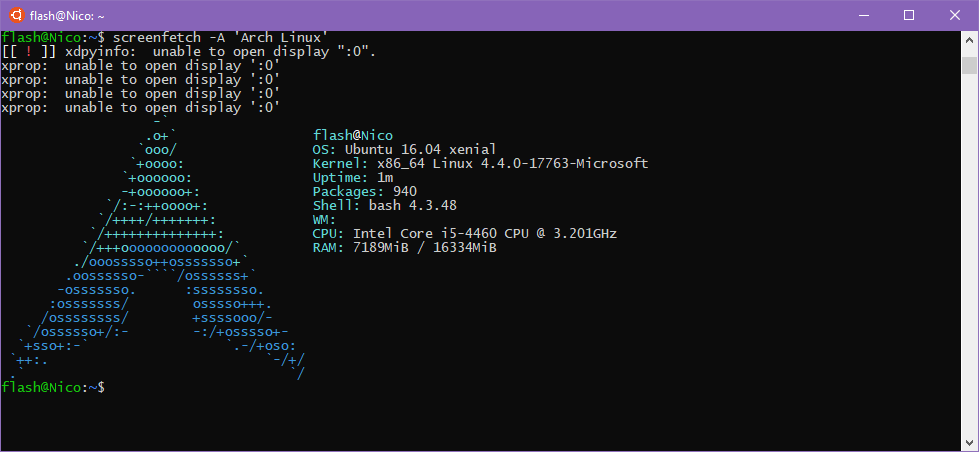Click the screenfetch -A 'Arch Linux' command text
The width and height of the screenshot is (979, 452).
[220, 37]
